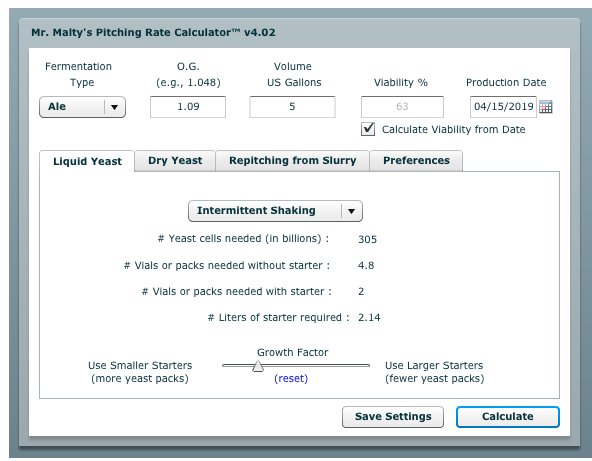This screenshot has width=592, height=461.
Task: Switch to the Liquid Yeast tab
Action: [x=87, y=161]
